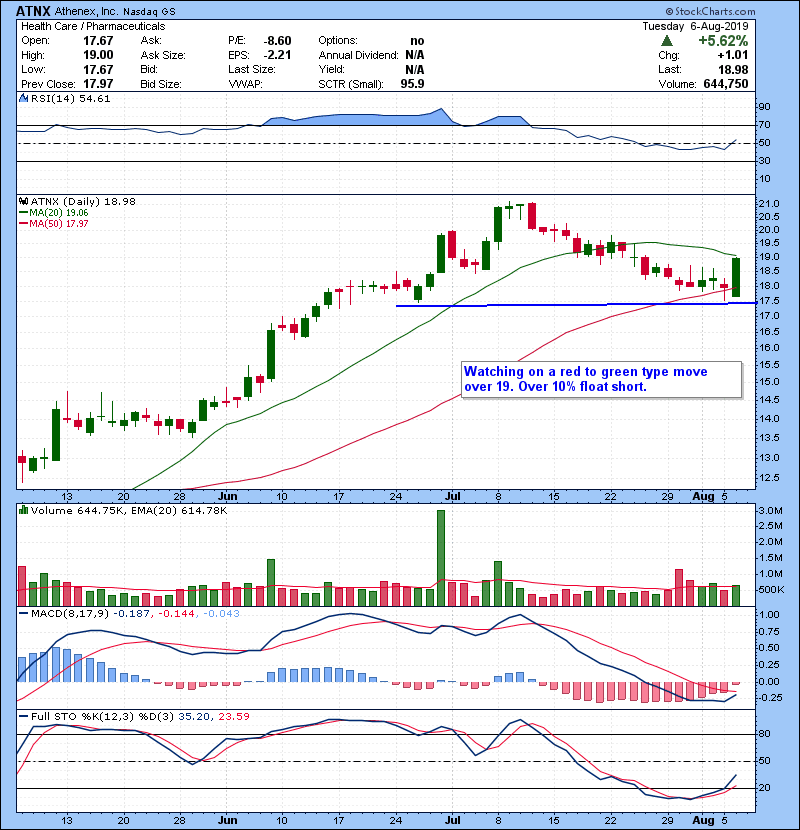This screenshot has height=830, width=800.
Task: Click the 12.5 price axis label
Action: click(769, 478)
